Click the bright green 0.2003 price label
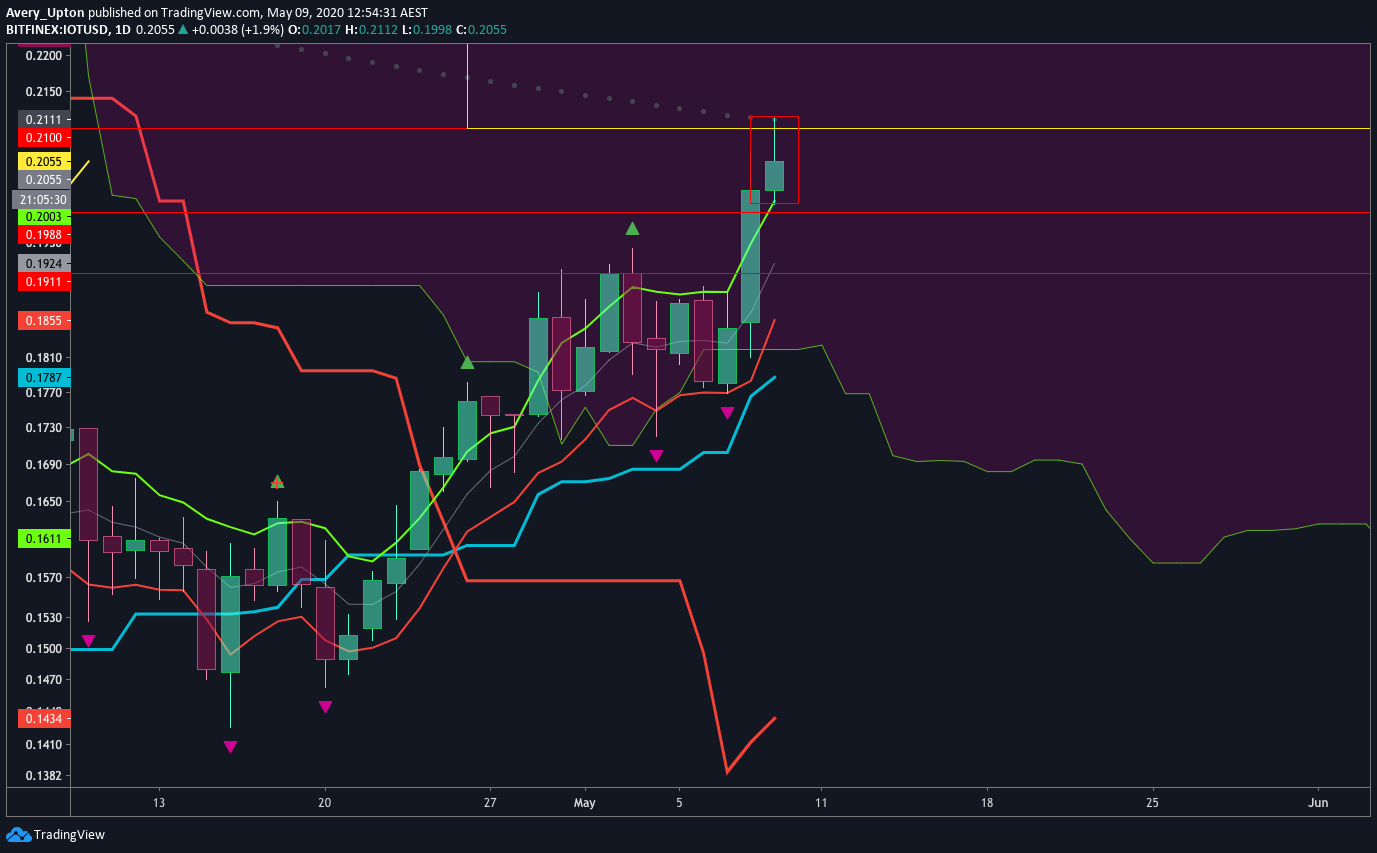The width and height of the screenshot is (1377, 853). click(44, 216)
